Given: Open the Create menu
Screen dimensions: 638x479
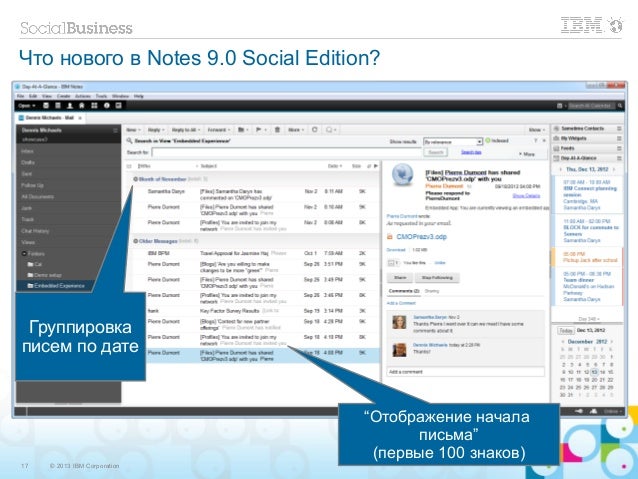Looking at the screenshot, I should (63, 96).
